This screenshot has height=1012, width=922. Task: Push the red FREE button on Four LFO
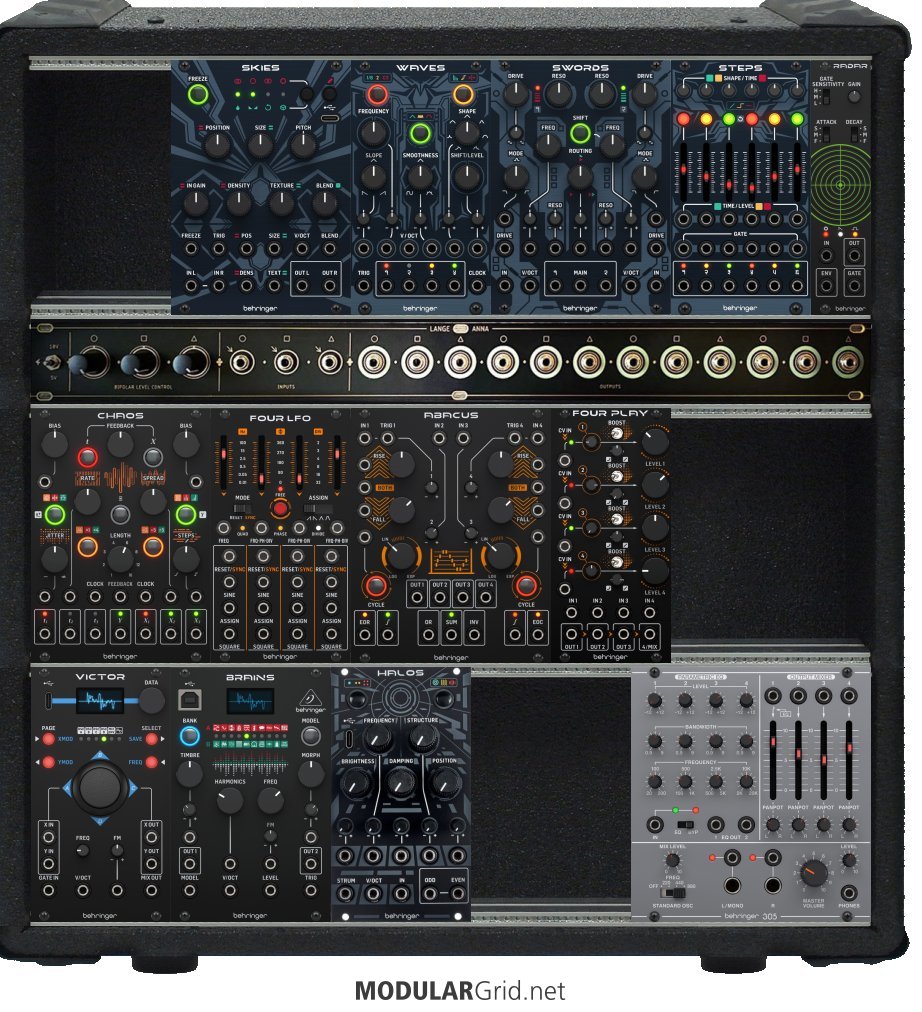pos(279,509)
